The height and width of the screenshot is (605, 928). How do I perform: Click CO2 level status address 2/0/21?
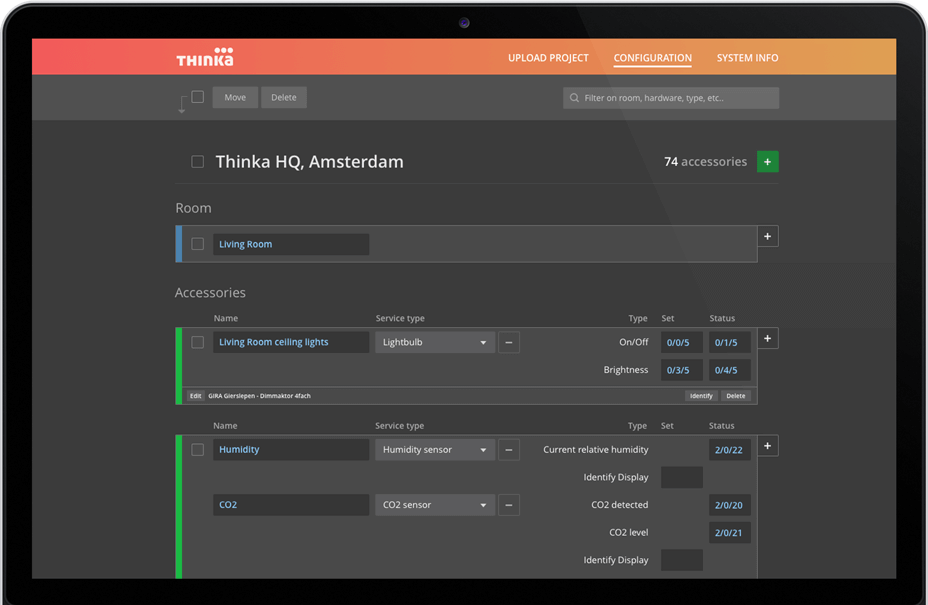(730, 533)
